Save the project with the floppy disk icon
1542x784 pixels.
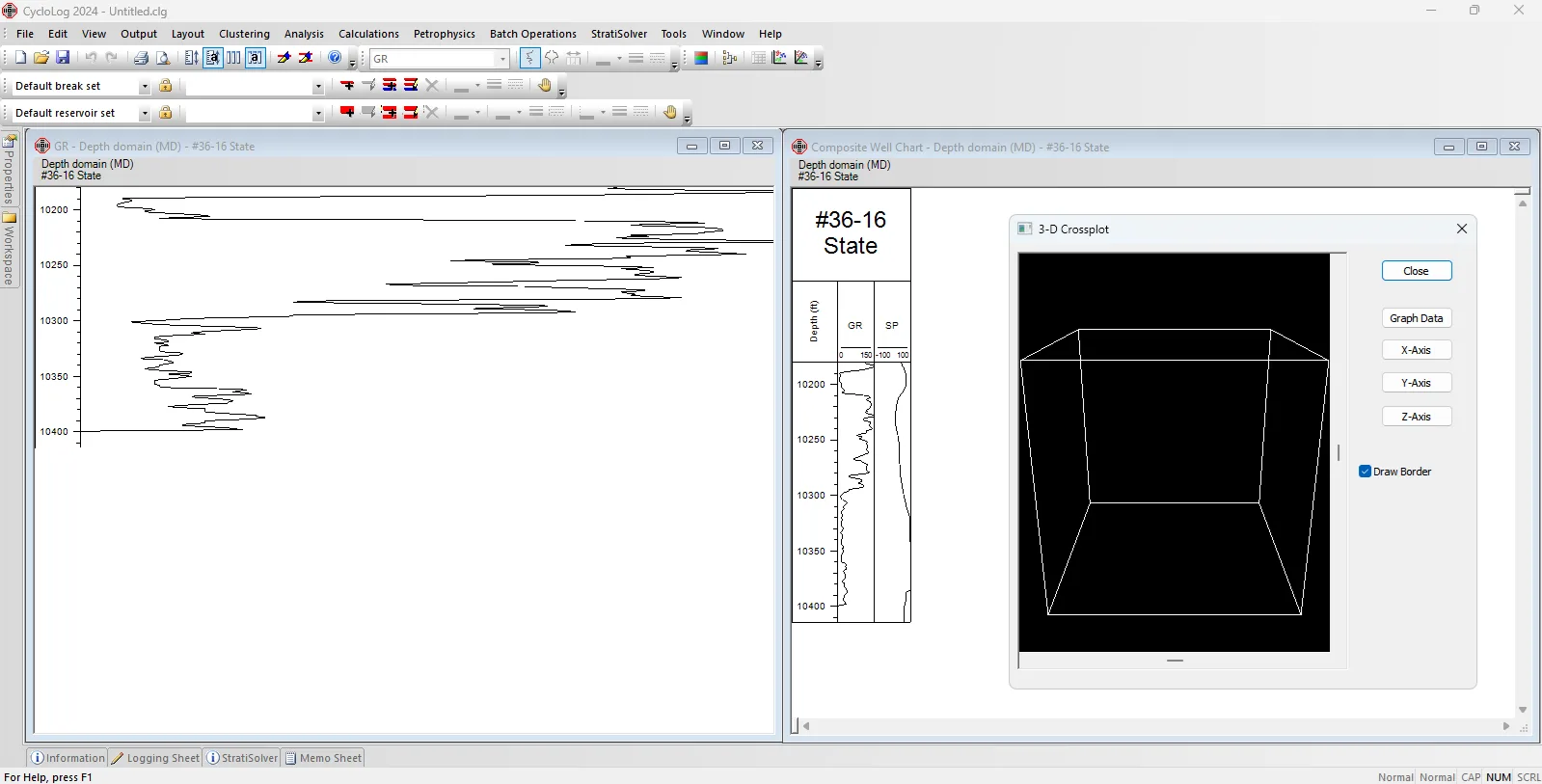point(63,58)
